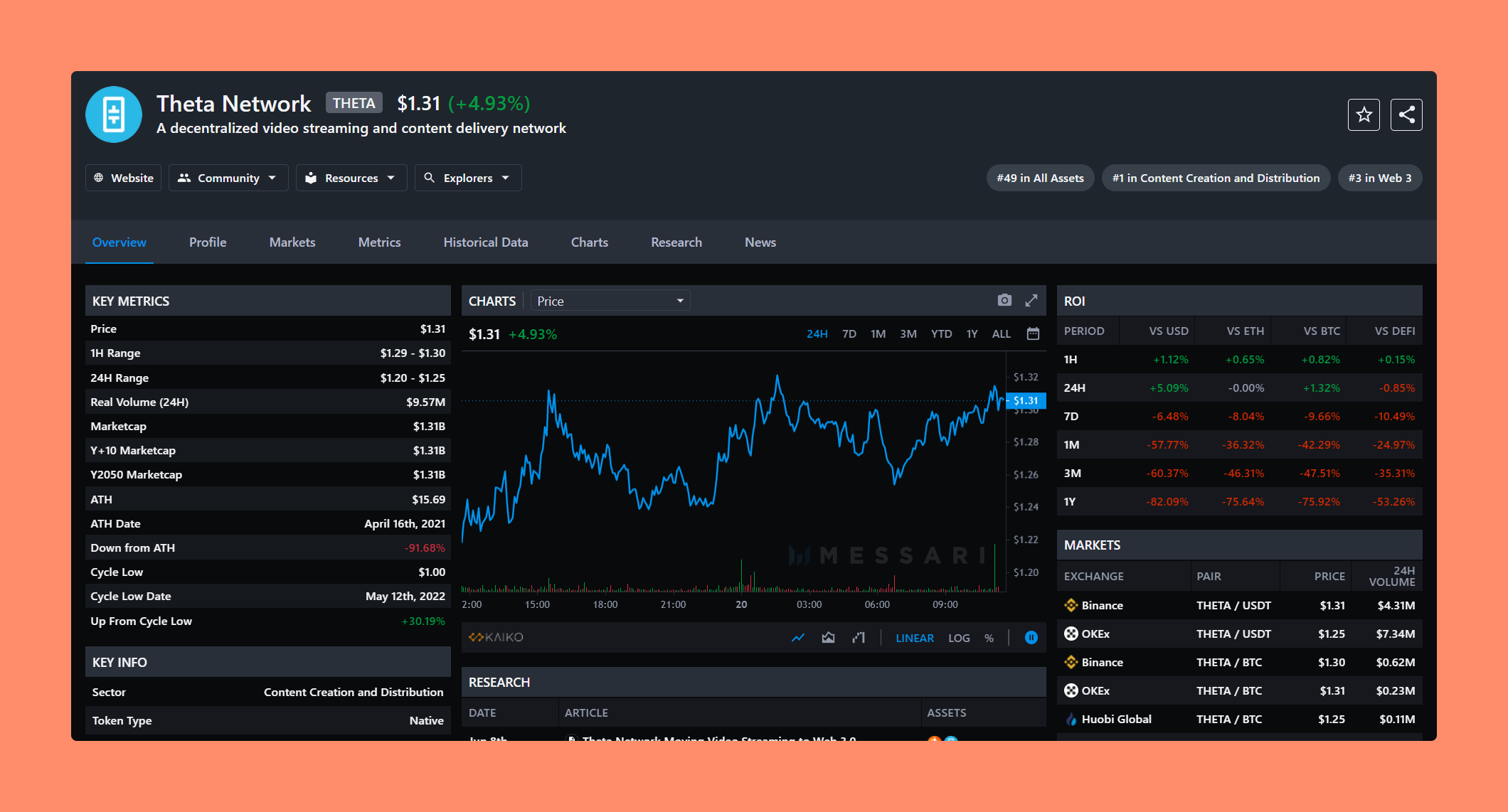The width and height of the screenshot is (1508, 812).
Task: Click #1 in Content Creation and Distribution badge
Action: tap(1216, 178)
